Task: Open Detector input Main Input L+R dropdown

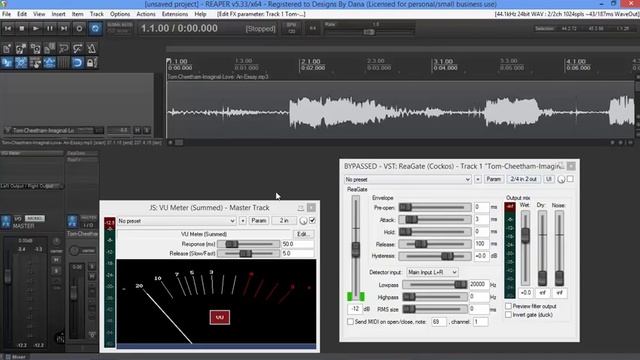Action: [432, 272]
